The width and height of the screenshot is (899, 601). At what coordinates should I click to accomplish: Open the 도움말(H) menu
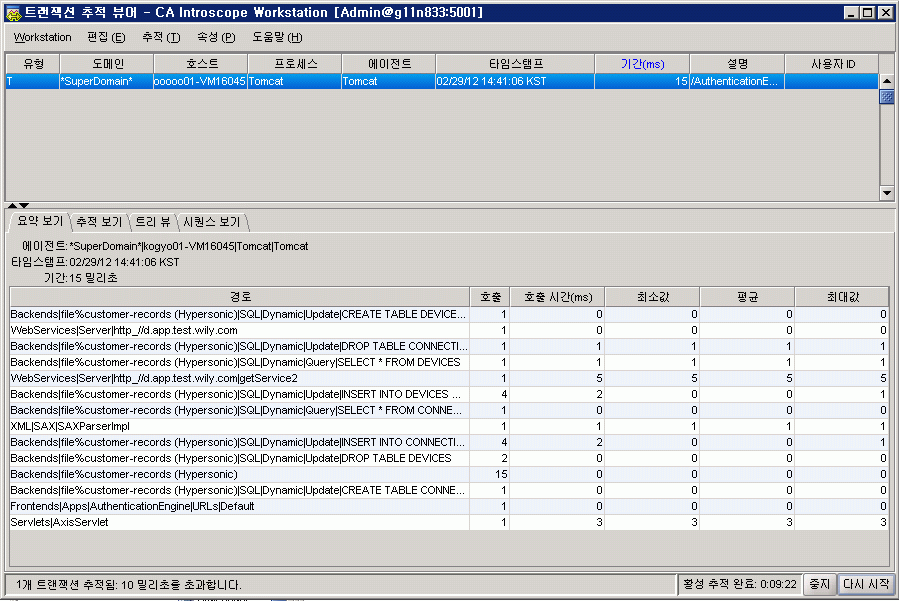tap(277, 37)
